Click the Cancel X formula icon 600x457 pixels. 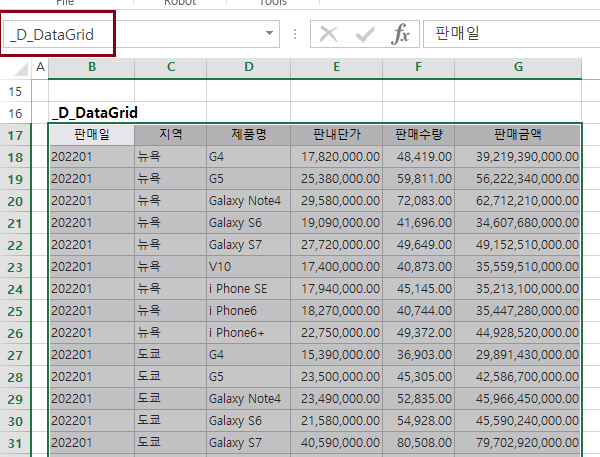click(x=328, y=34)
